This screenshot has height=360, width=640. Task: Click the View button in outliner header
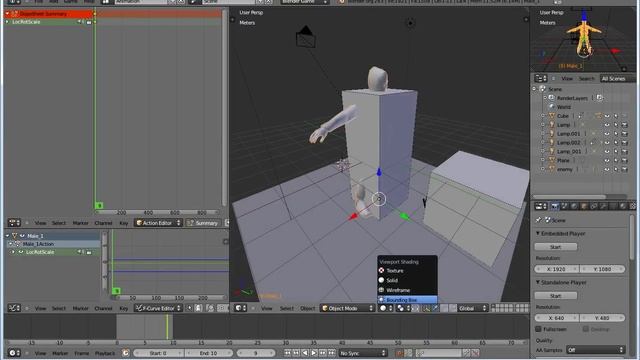(x=567, y=78)
